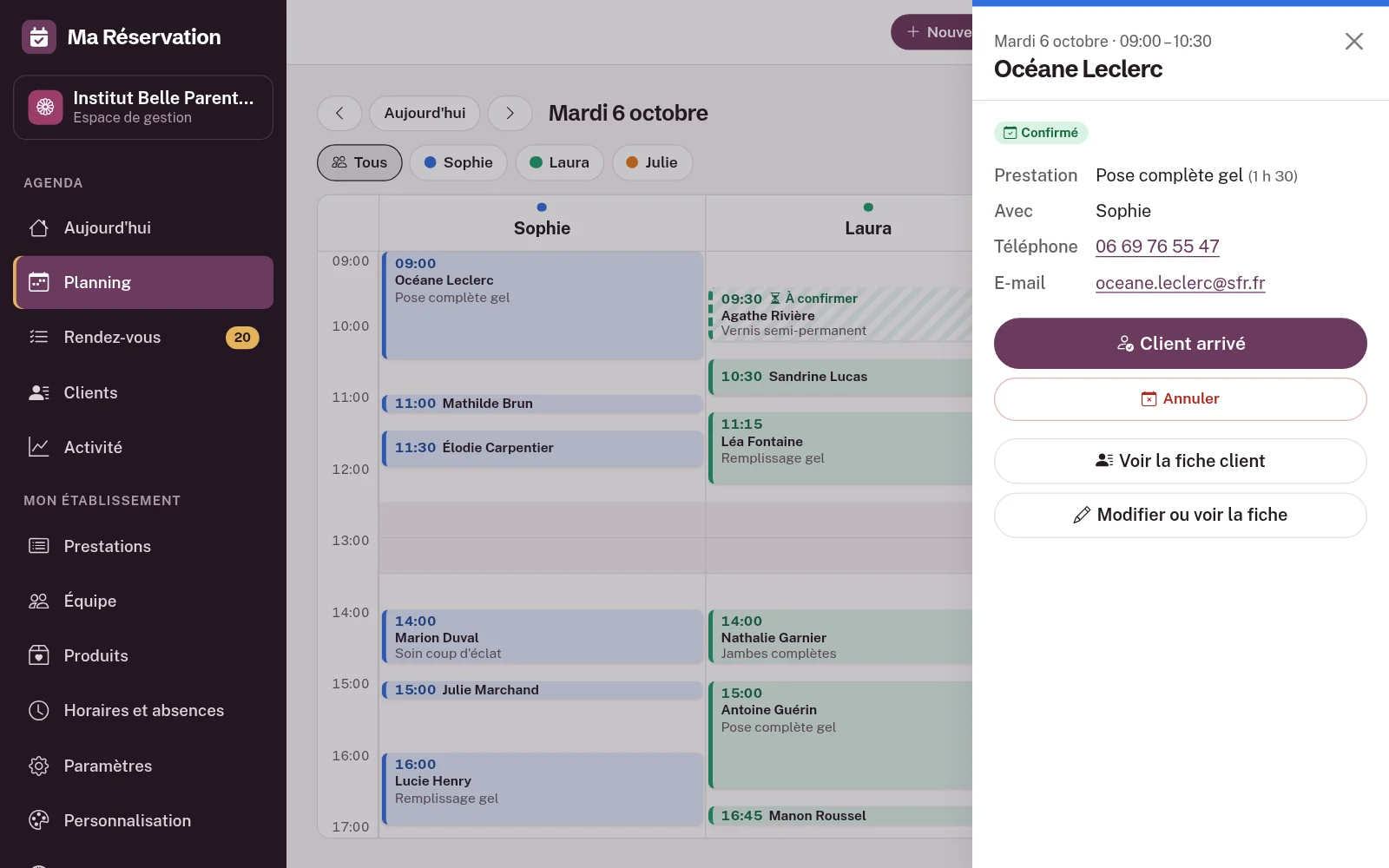Open Élodie Carpentier 11:30 appointment

[x=543, y=449]
